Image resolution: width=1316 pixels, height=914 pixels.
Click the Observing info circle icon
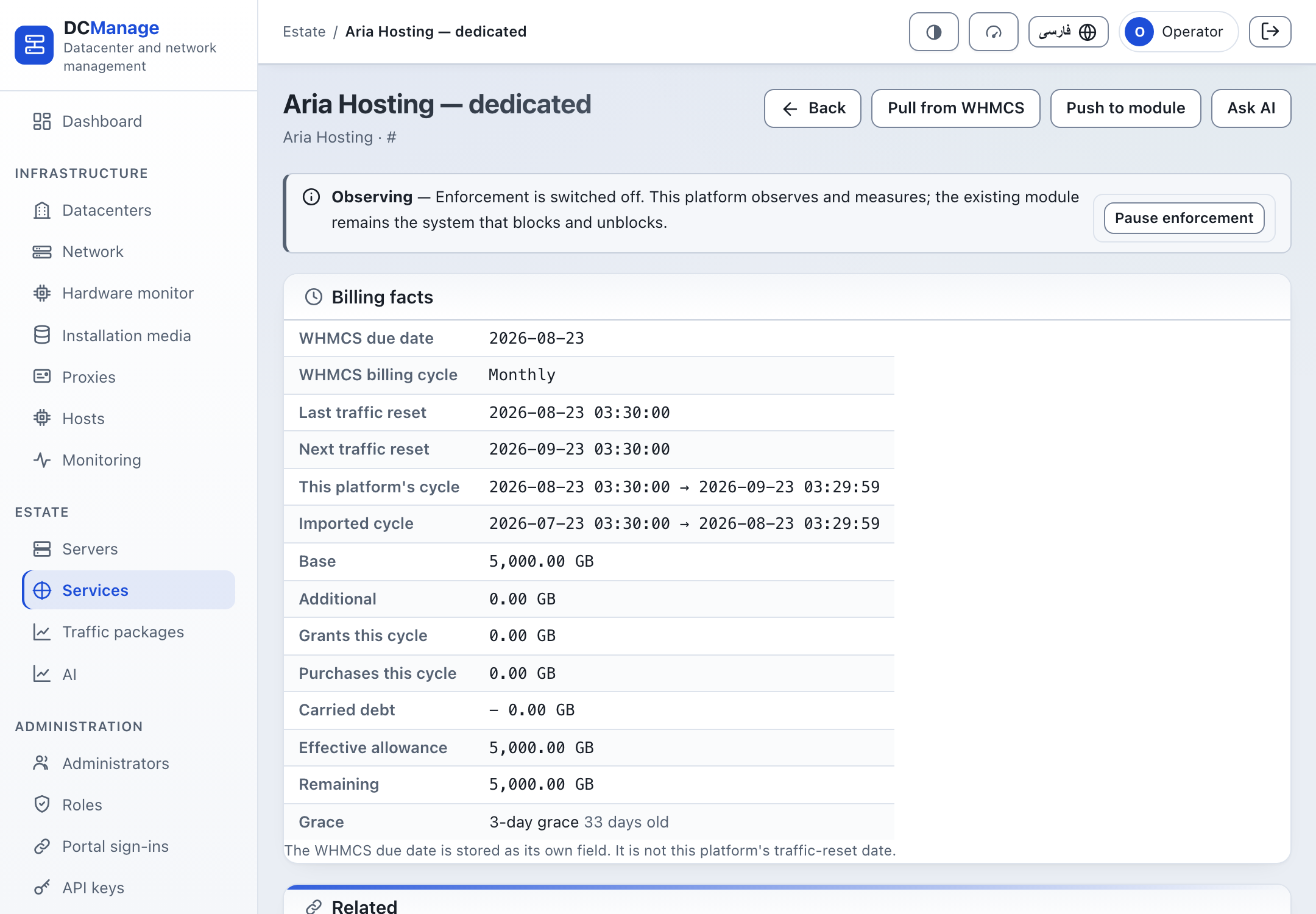click(311, 197)
